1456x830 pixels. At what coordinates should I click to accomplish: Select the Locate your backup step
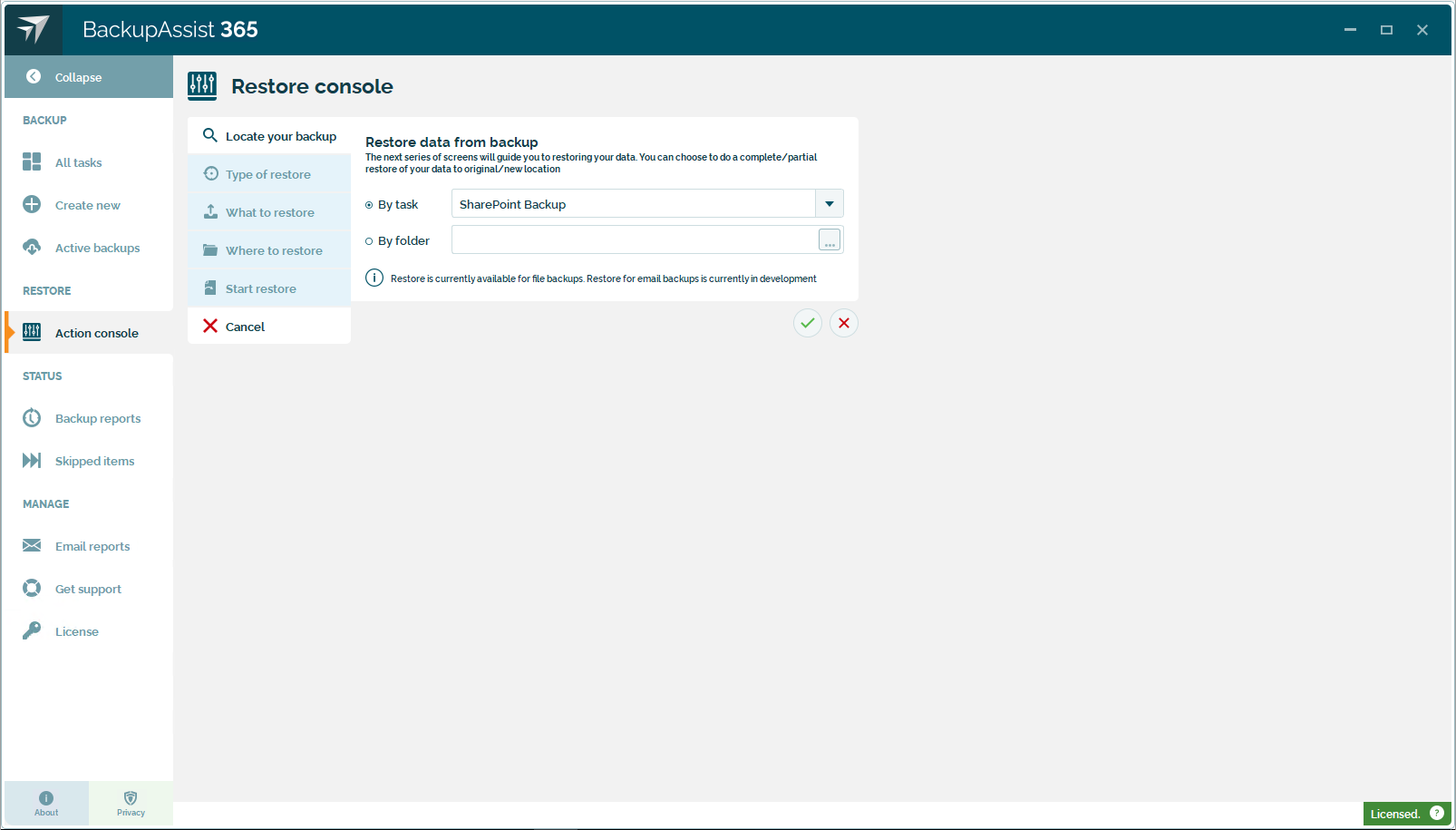coord(269,136)
